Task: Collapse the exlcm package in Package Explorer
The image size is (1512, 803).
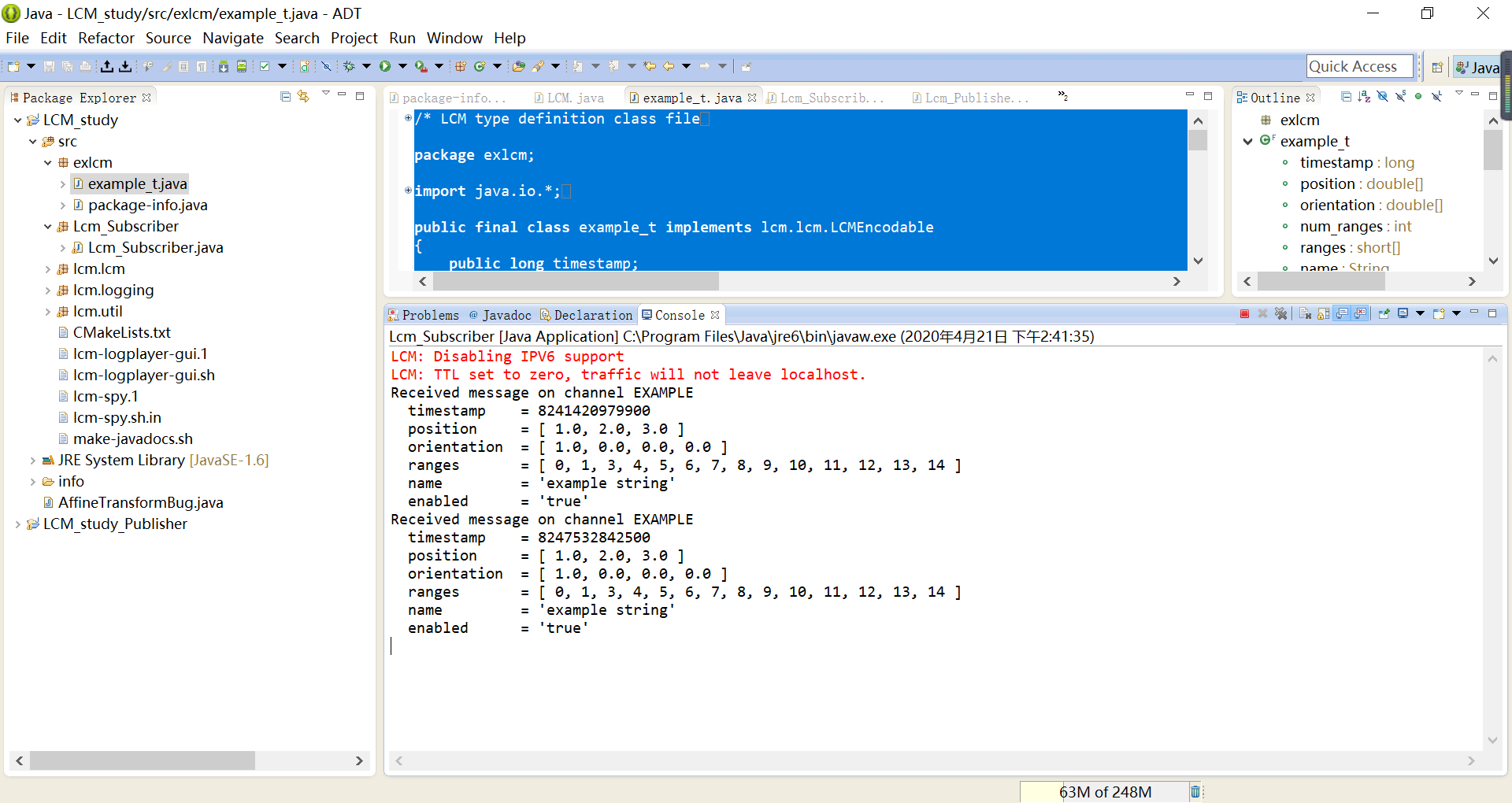Action: [47, 162]
